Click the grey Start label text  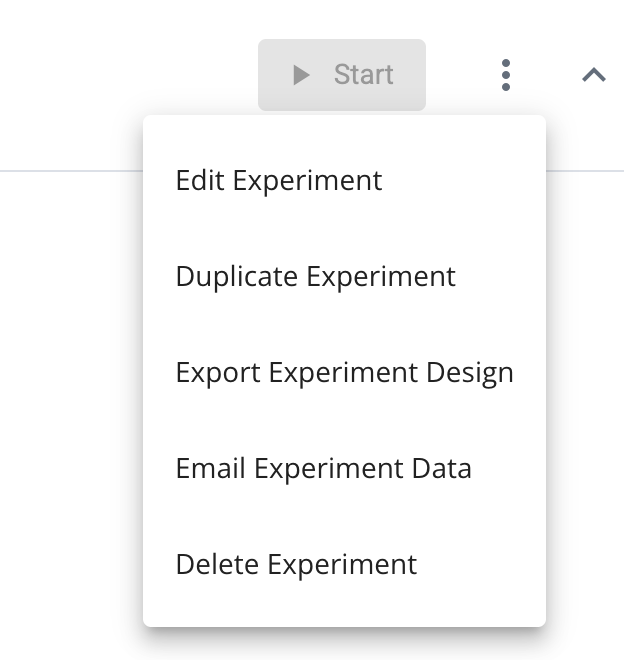(x=363, y=75)
